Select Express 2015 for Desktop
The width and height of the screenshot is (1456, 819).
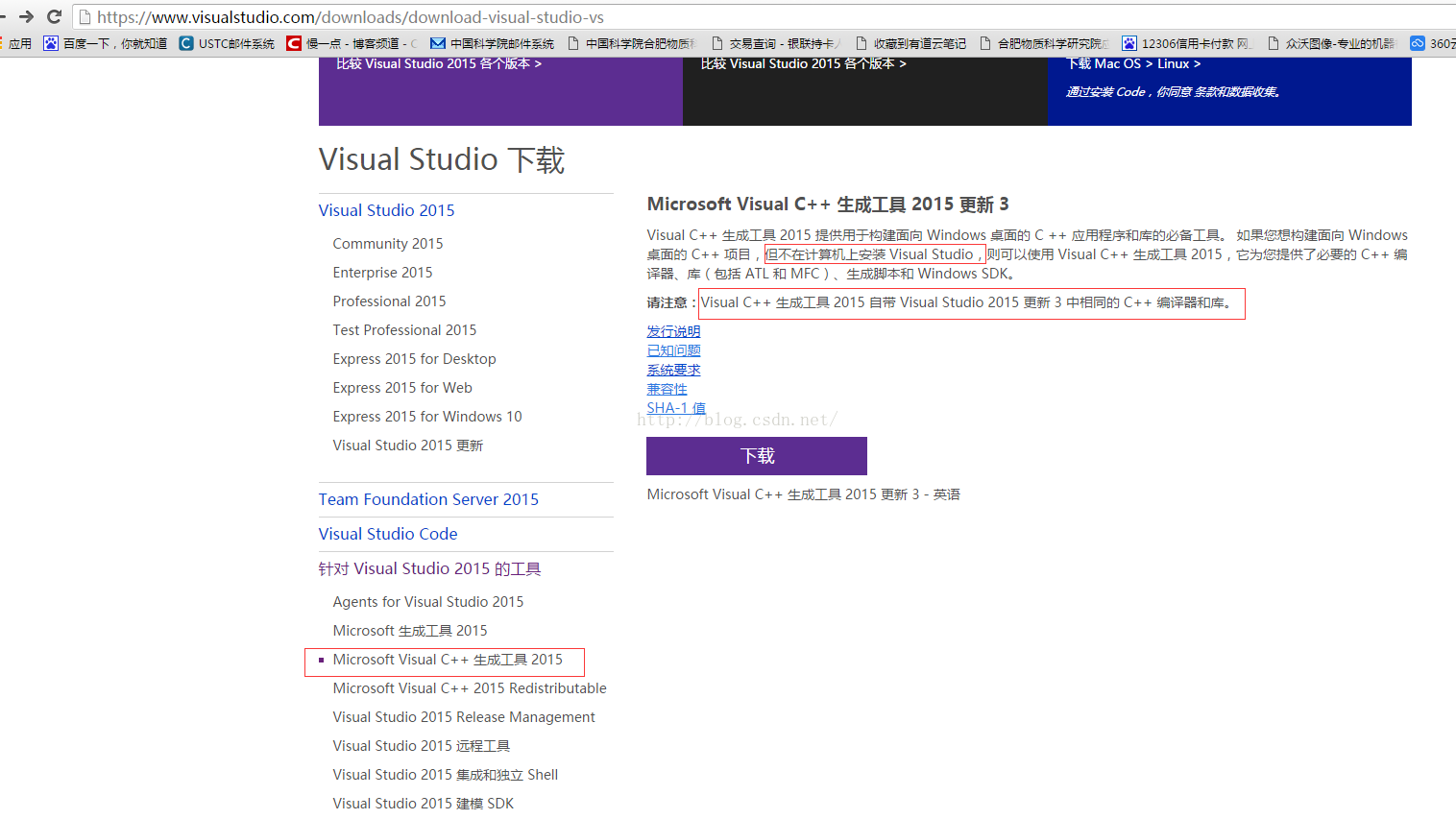click(414, 359)
